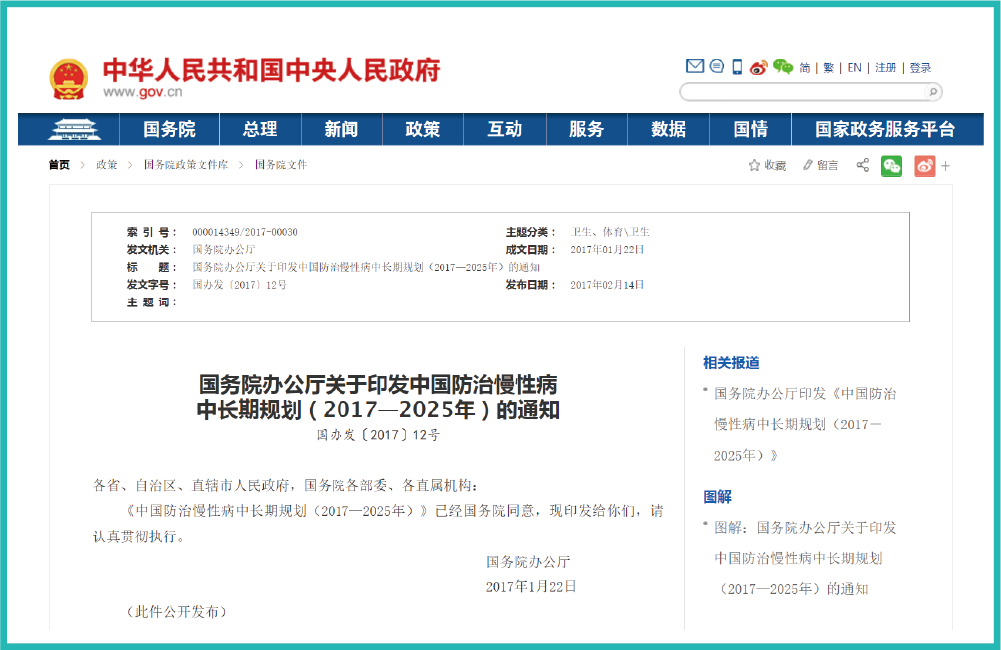
Task: Click the mobile phone icon in header
Action: point(737,67)
